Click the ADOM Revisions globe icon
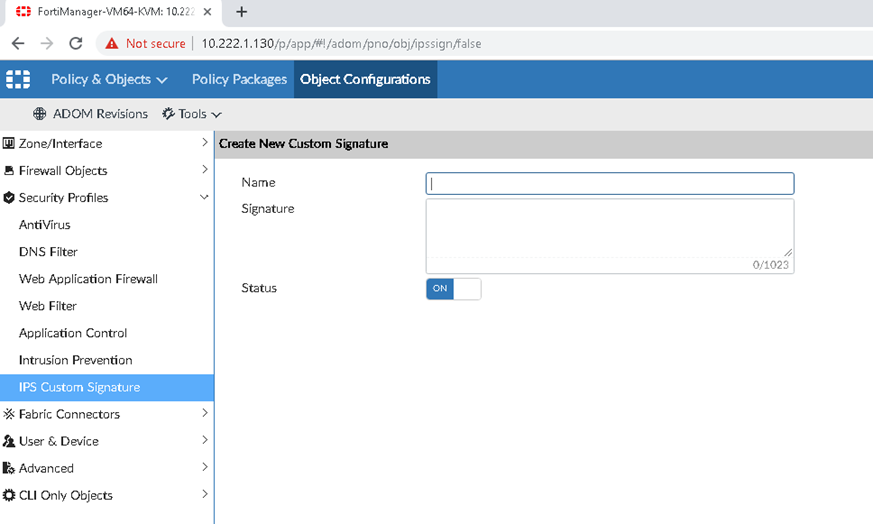 [40, 114]
